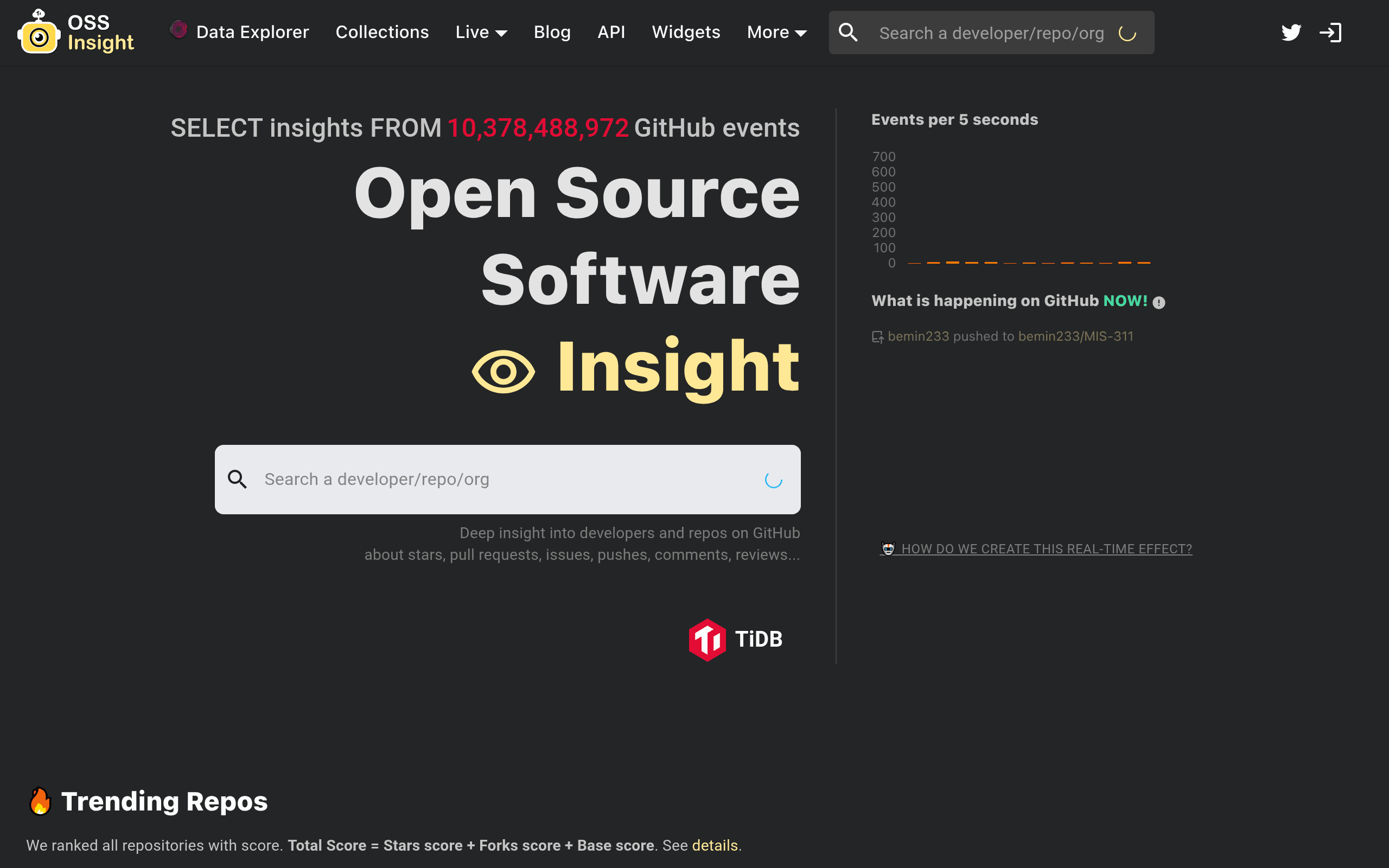
Task: Click the Trending Repos heading
Action: (x=164, y=801)
